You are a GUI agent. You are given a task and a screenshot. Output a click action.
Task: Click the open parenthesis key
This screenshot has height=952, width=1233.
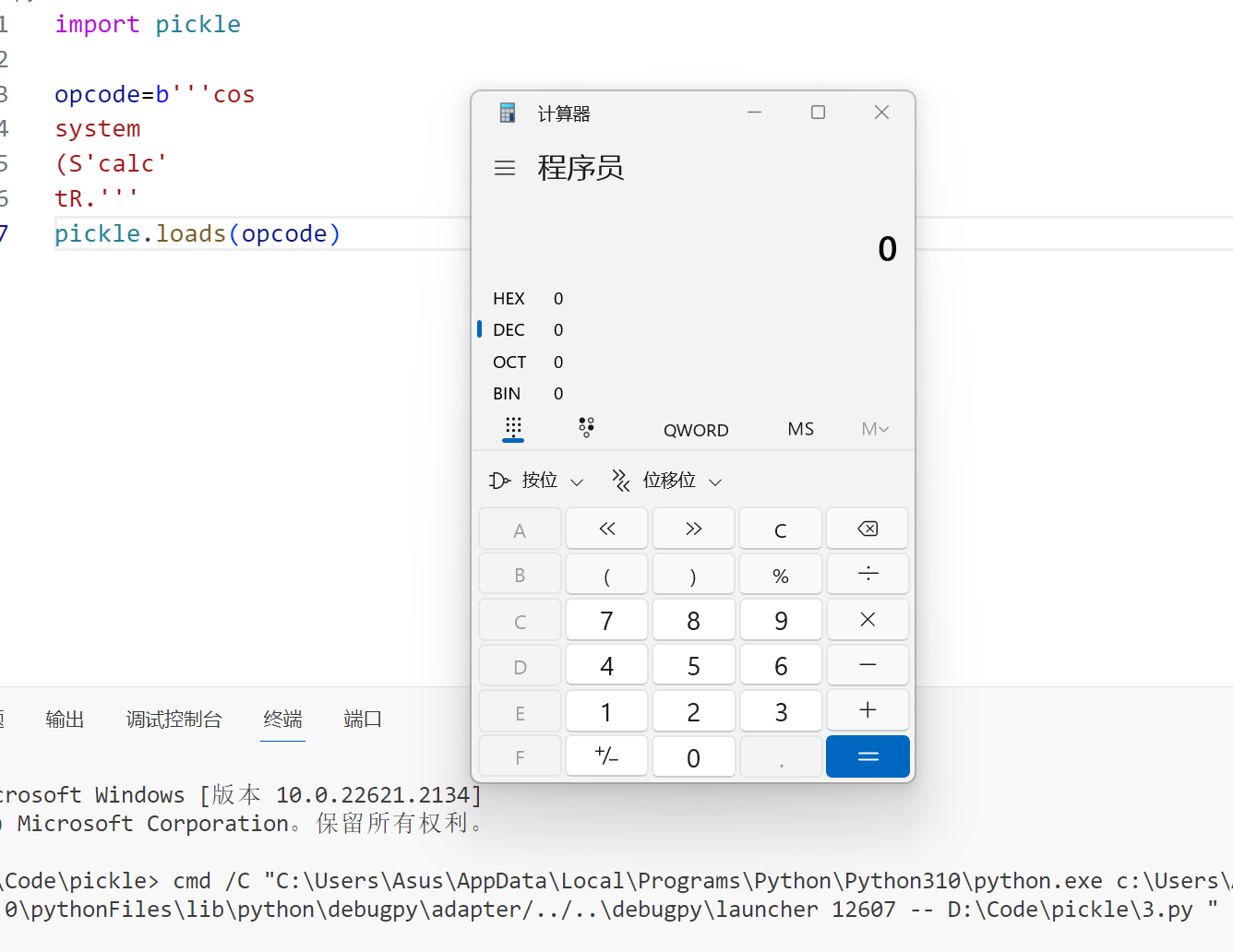[606, 574]
